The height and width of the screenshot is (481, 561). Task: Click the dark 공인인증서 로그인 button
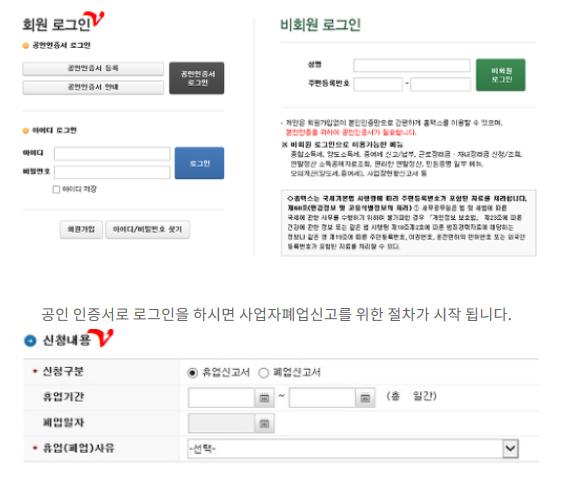(x=197, y=78)
